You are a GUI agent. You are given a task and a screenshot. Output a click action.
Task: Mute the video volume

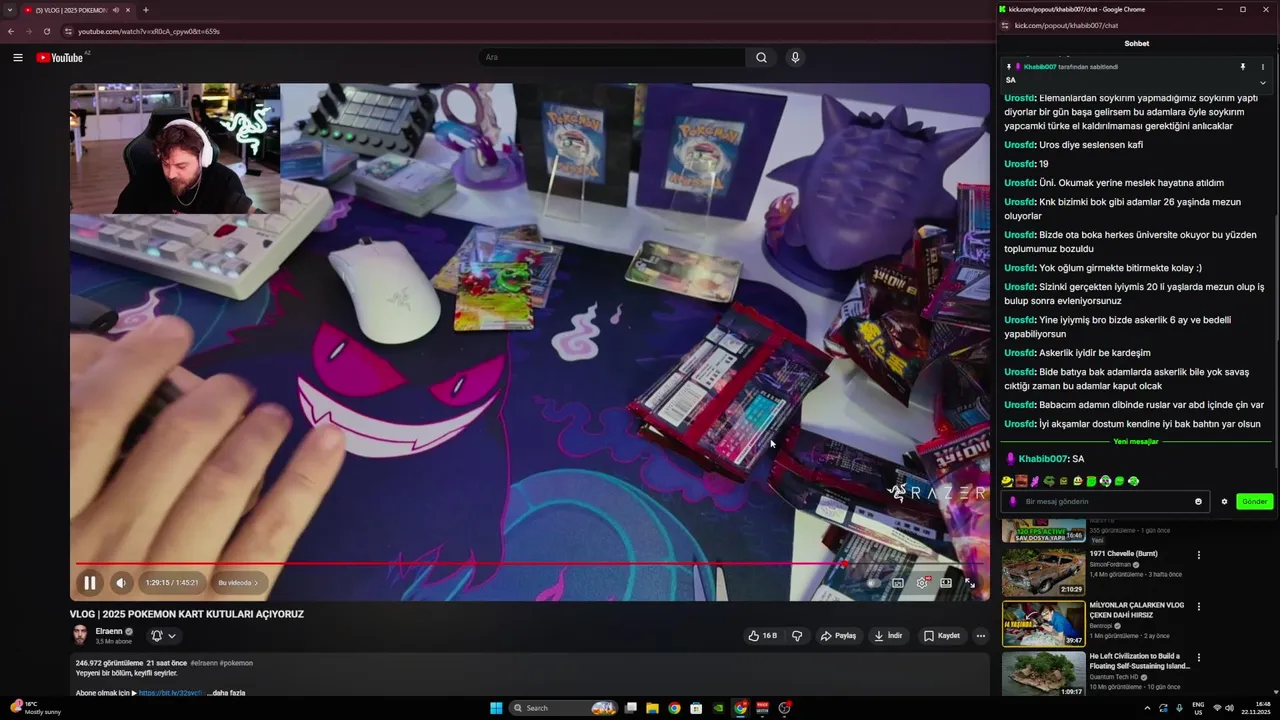(x=121, y=583)
